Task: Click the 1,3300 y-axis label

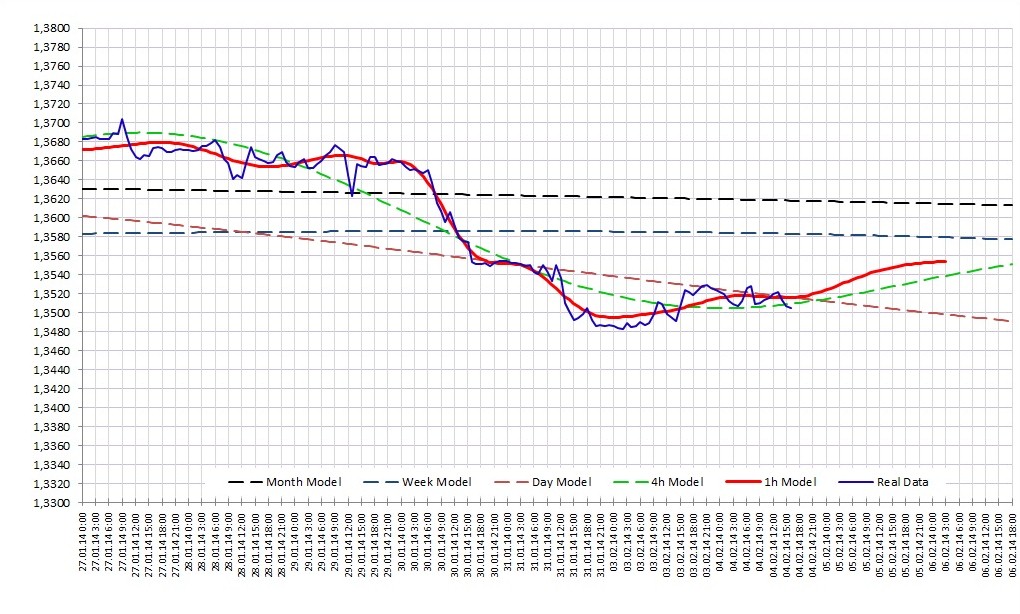Action: (51, 503)
